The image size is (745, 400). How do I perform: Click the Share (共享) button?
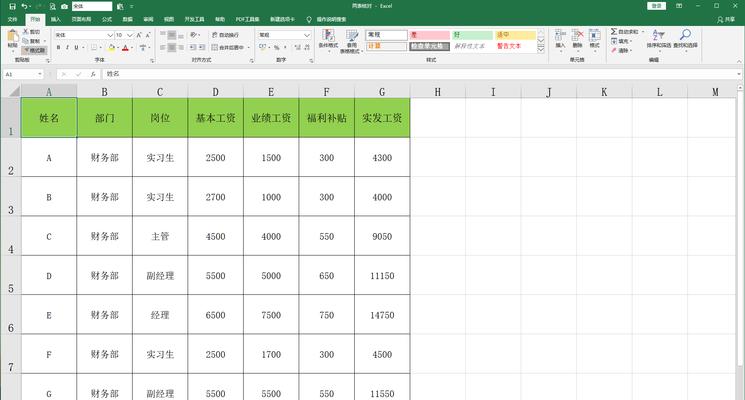click(x=726, y=19)
